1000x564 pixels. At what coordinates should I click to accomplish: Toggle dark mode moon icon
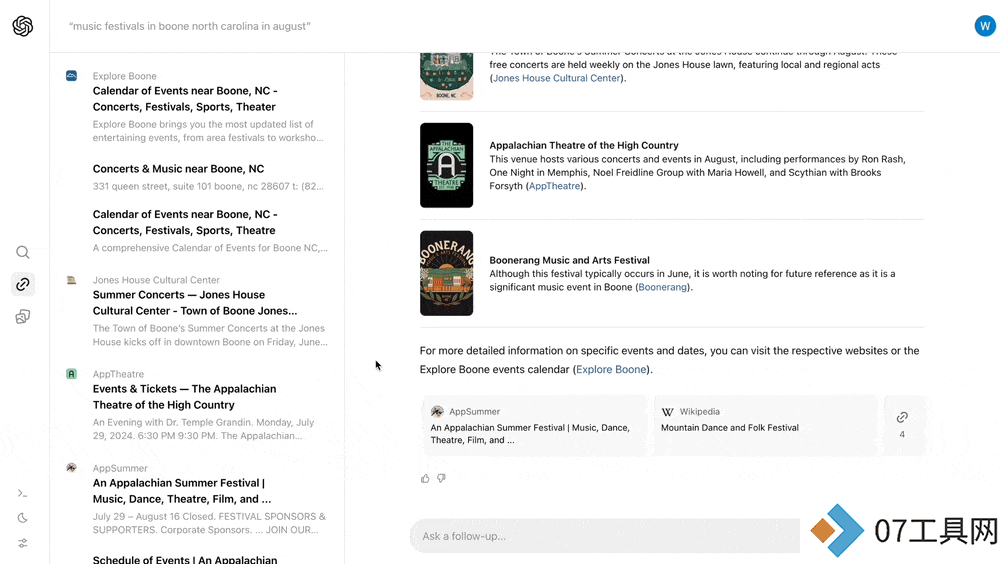23,518
